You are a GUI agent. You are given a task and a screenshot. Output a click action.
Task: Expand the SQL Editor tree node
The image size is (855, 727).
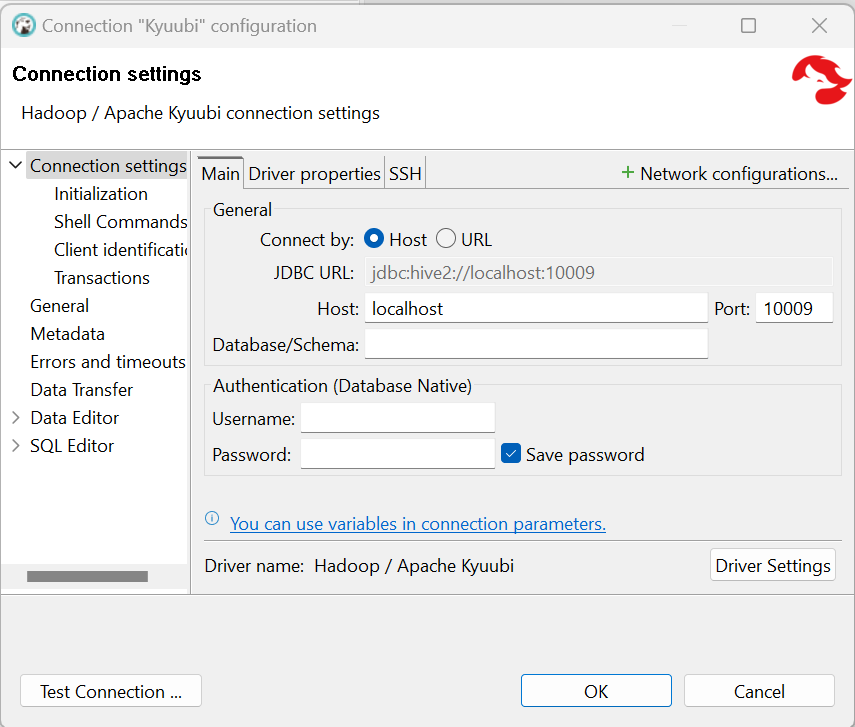pos(16,446)
